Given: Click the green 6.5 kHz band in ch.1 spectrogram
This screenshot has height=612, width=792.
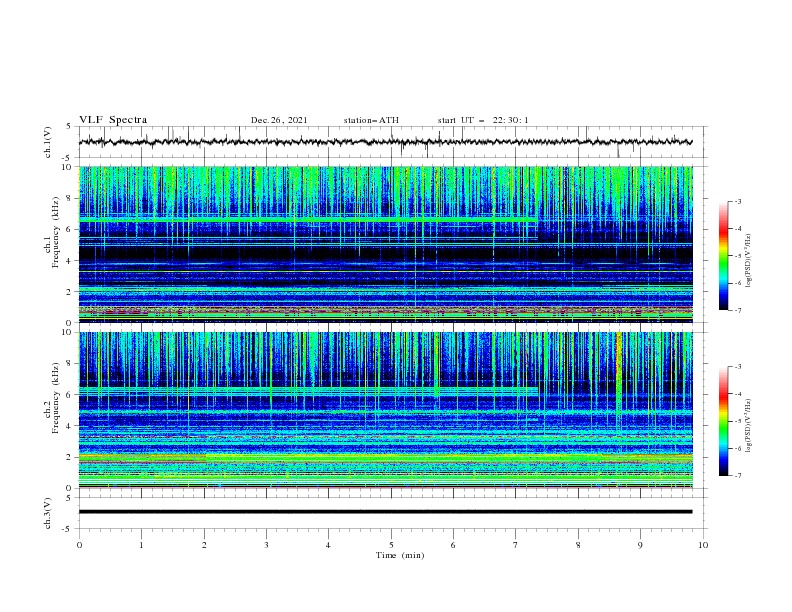Looking at the screenshot, I should (x=307, y=221).
